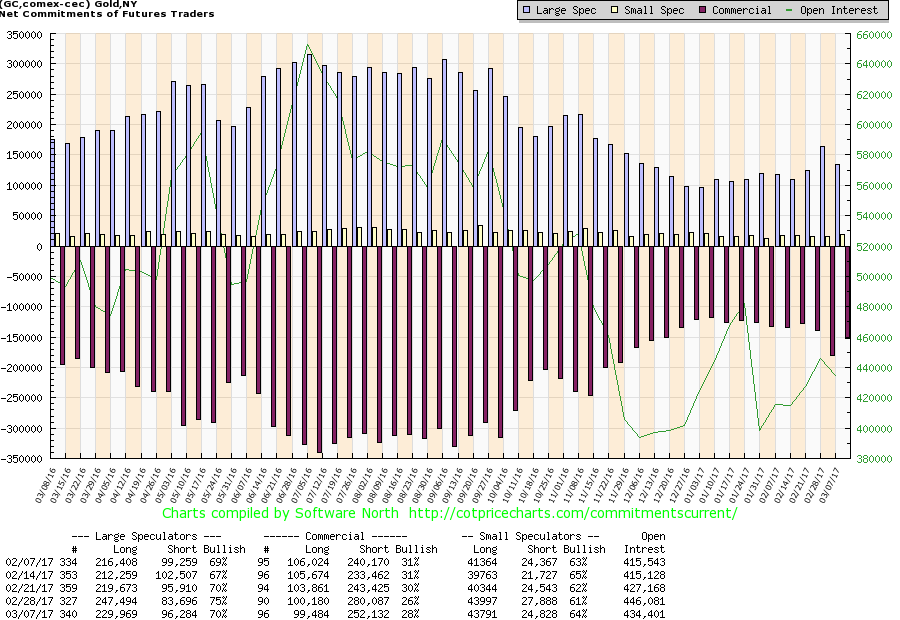Screen dimensions: 900x620
Task: Open the cotpricecharts.com commitmentscurrent URL
Action: point(573,513)
